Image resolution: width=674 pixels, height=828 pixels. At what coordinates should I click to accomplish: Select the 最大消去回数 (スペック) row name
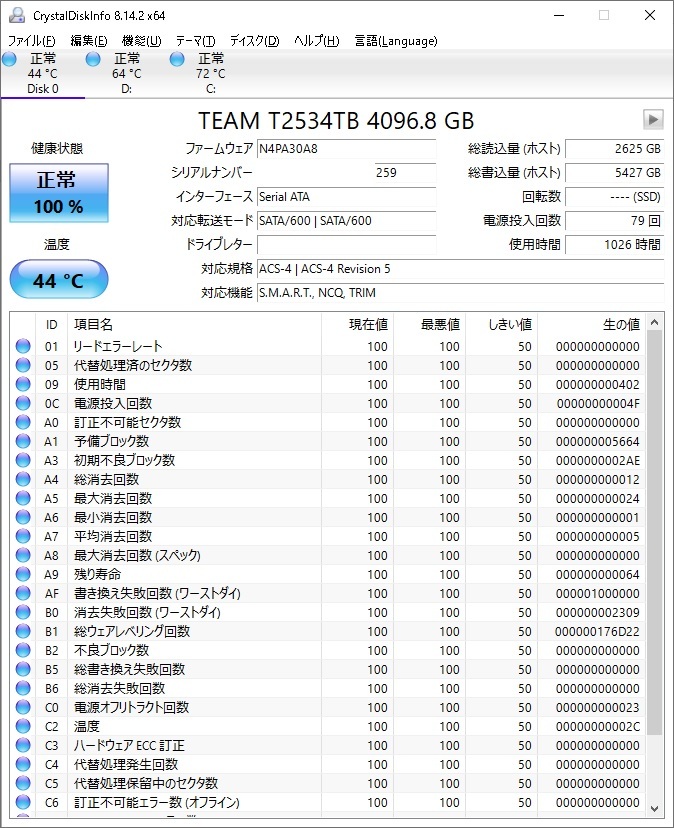137,555
